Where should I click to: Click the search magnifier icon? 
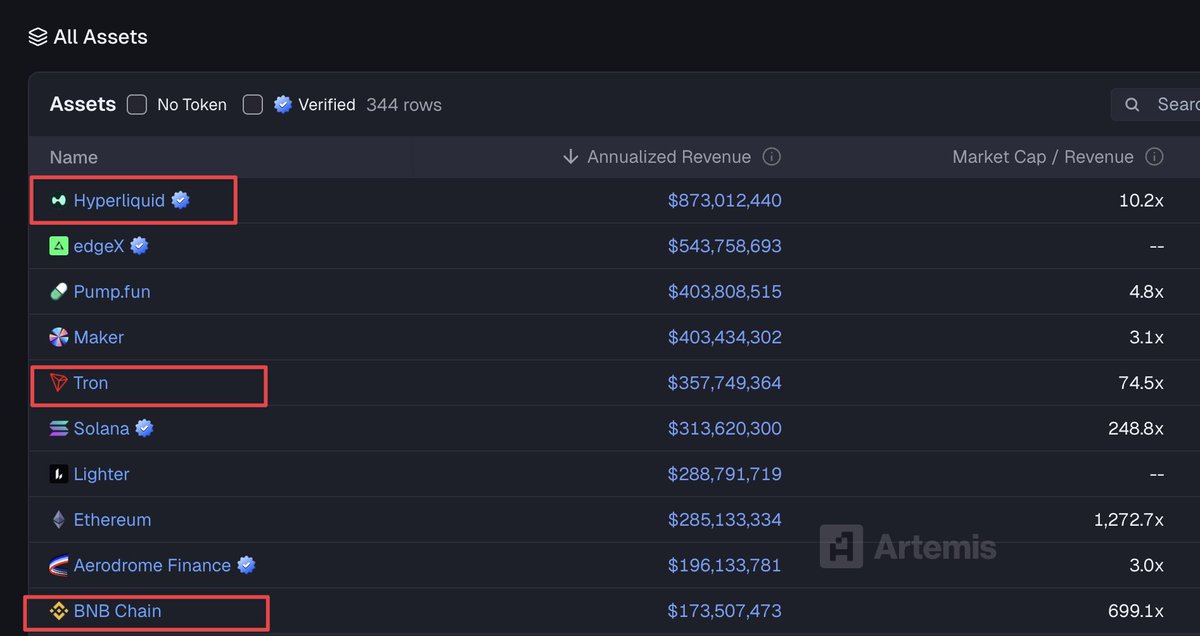point(1133,104)
